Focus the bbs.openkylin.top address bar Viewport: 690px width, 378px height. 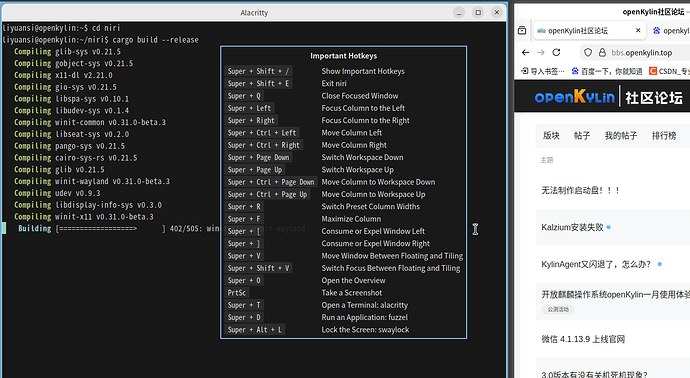tap(641, 53)
